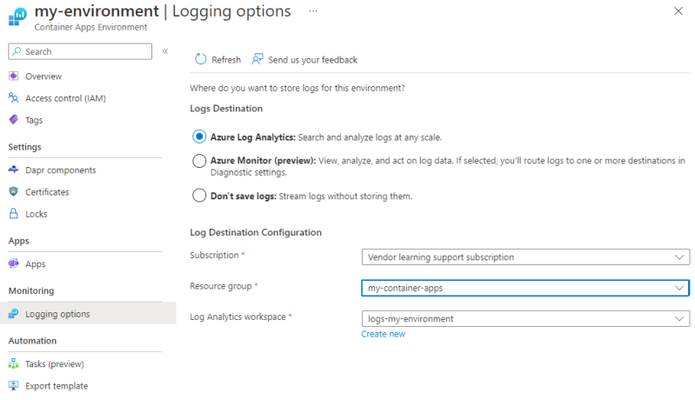The image size is (695, 400).
Task: Select Azure Monitor (preview) radio button
Action: click(x=199, y=160)
